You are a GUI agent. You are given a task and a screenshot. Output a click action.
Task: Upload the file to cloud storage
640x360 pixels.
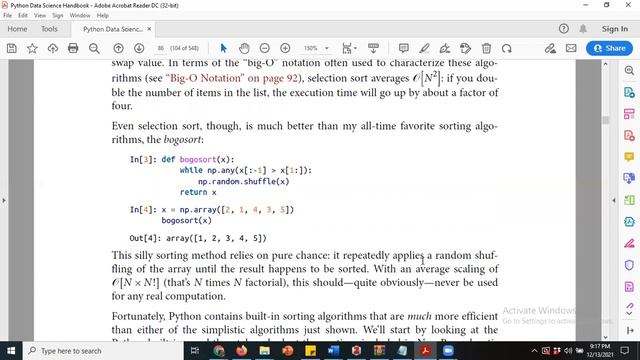[x=53, y=49]
